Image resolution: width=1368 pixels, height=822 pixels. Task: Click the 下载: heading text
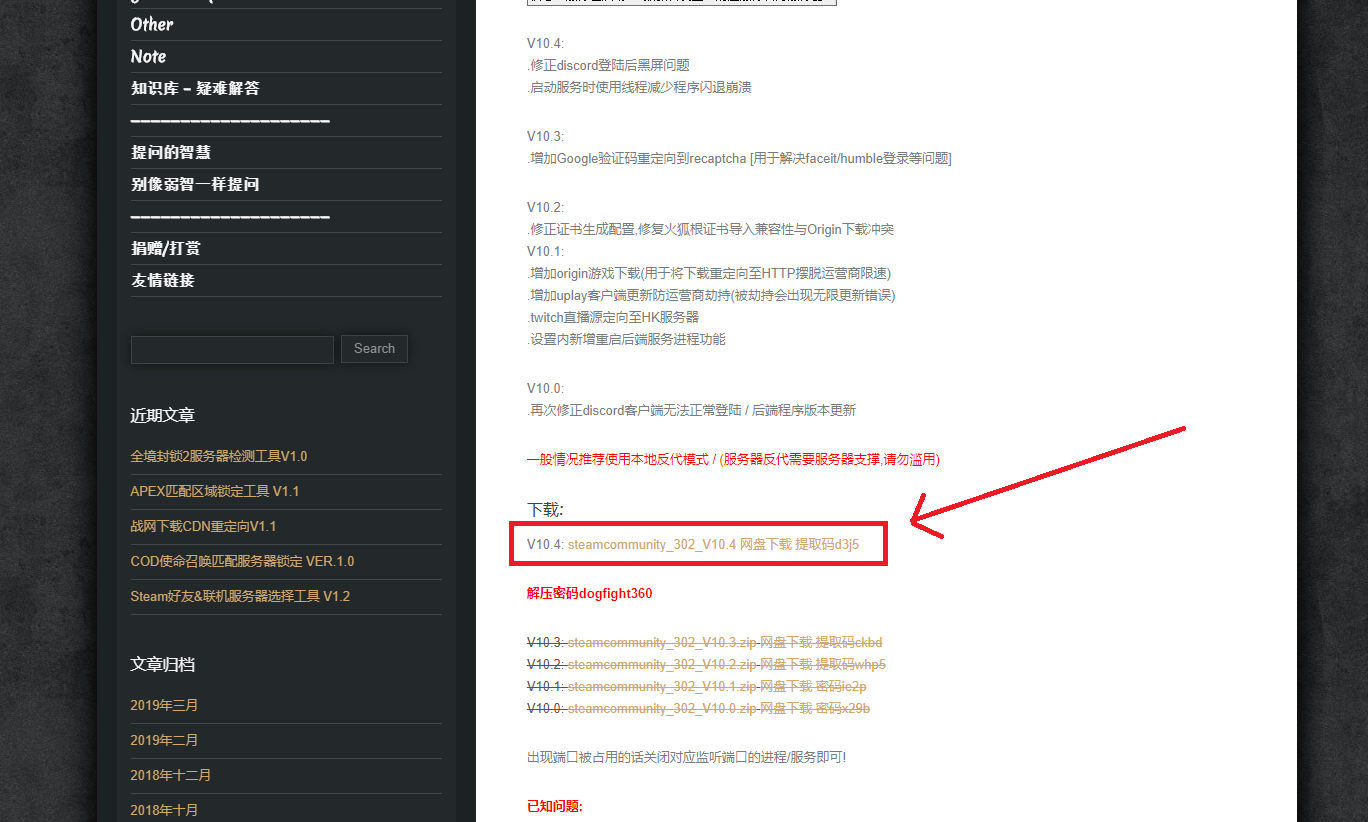[x=545, y=509]
